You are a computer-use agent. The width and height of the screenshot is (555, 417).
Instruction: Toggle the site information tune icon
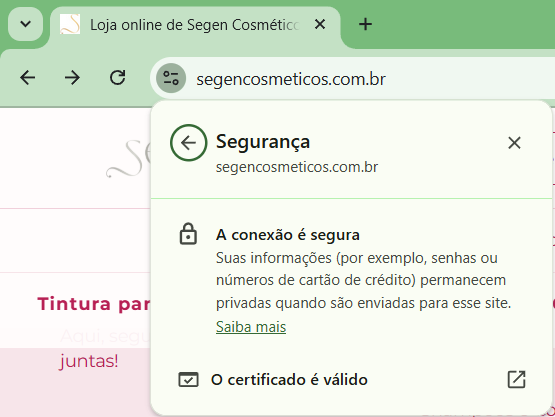pyautogui.click(x=171, y=78)
